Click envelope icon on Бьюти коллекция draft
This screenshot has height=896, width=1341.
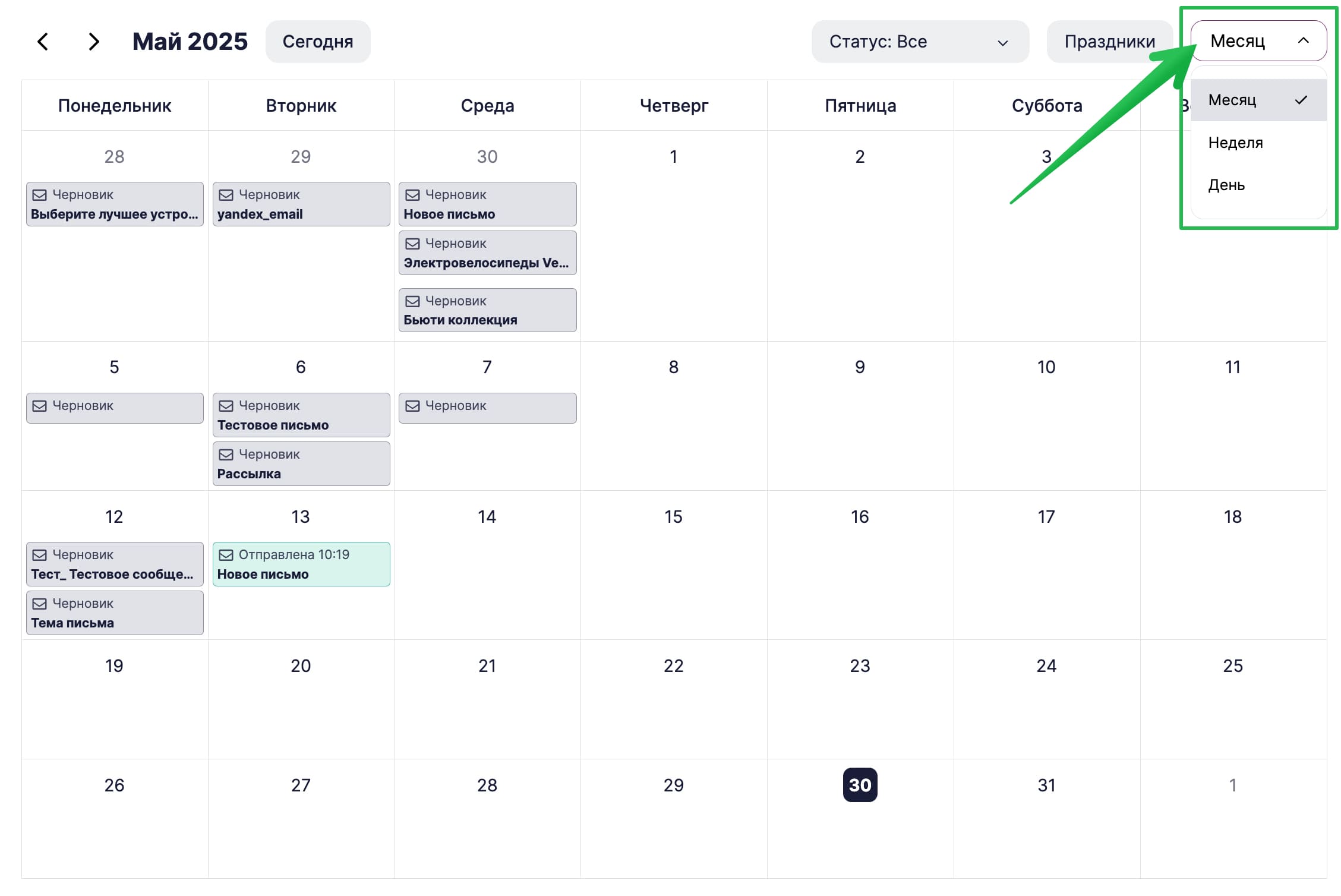412,301
